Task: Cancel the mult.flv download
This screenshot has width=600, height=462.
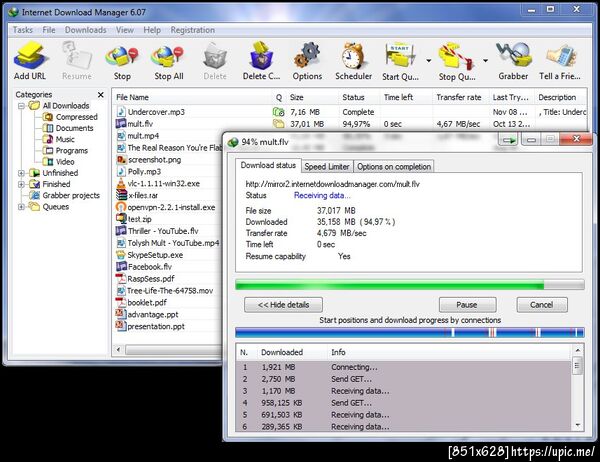Action: click(541, 305)
